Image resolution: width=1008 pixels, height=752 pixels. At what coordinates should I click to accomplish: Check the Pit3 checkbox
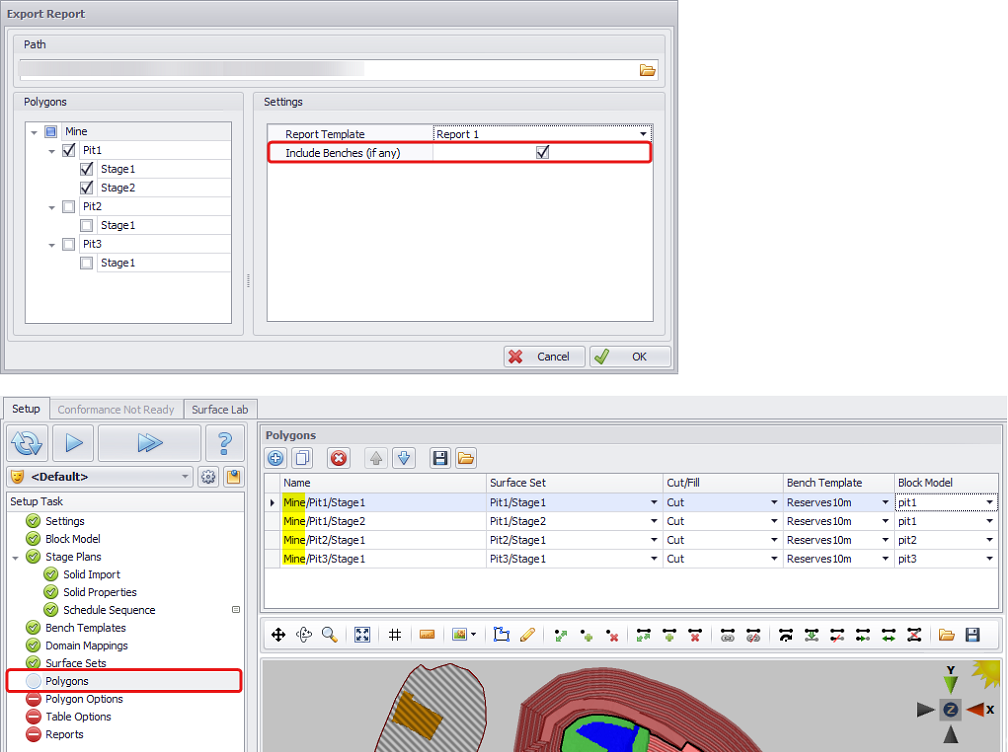click(x=69, y=244)
